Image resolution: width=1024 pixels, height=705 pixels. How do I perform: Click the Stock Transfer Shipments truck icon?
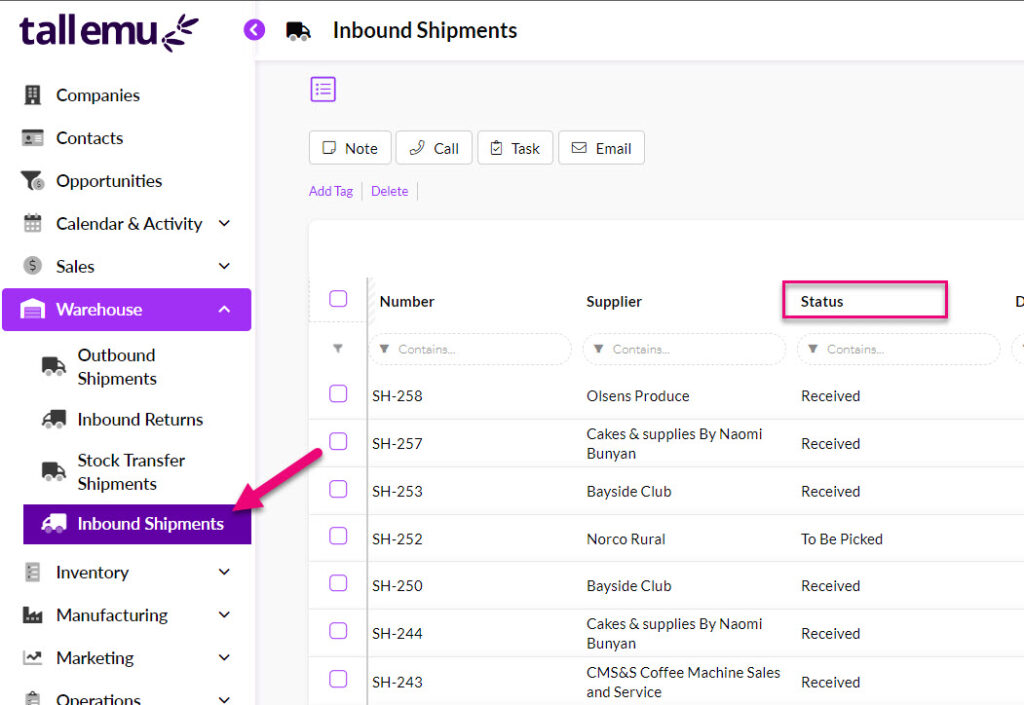coord(54,471)
